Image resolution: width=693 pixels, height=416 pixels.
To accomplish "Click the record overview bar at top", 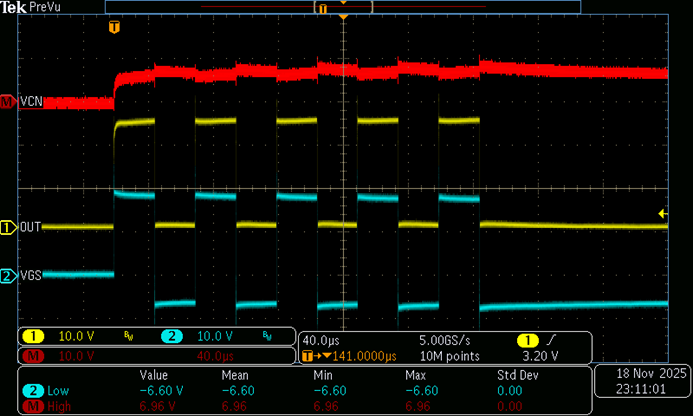I will pos(343,7).
